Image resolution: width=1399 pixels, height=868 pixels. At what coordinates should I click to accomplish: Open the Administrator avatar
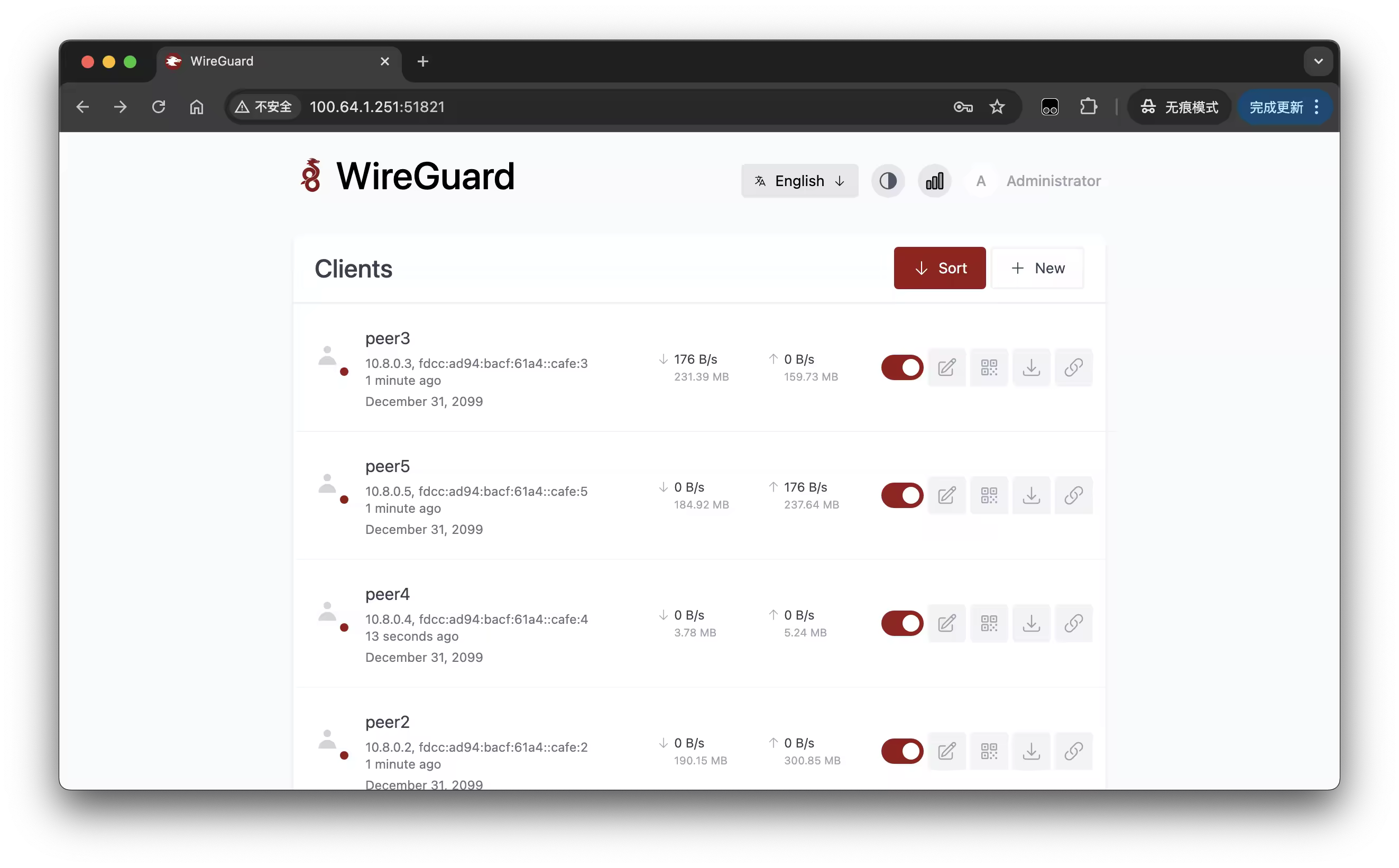tap(980, 181)
